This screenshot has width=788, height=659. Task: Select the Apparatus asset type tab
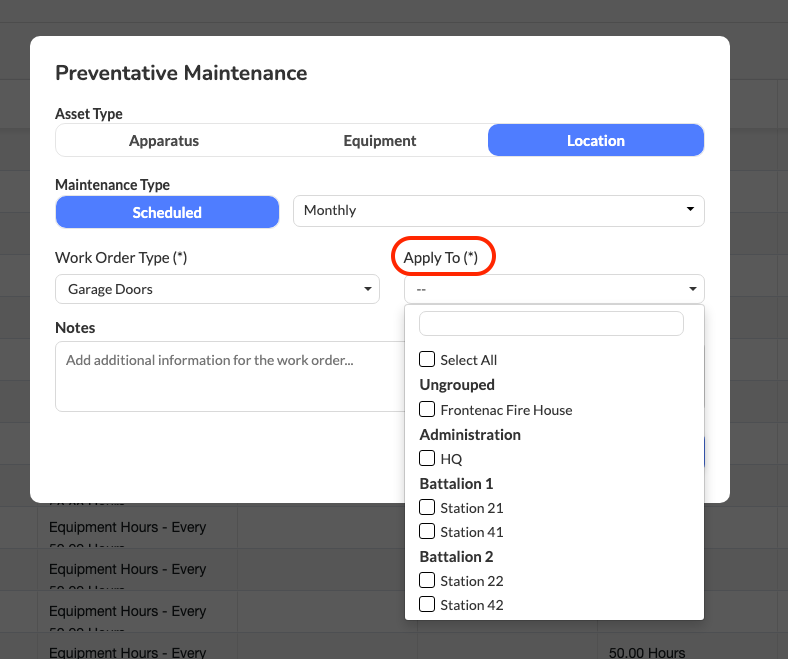[x=164, y=141]
